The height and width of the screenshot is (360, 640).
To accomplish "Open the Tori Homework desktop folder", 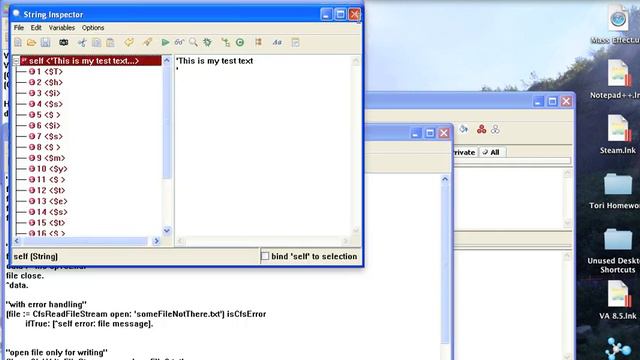I will 618,191.
